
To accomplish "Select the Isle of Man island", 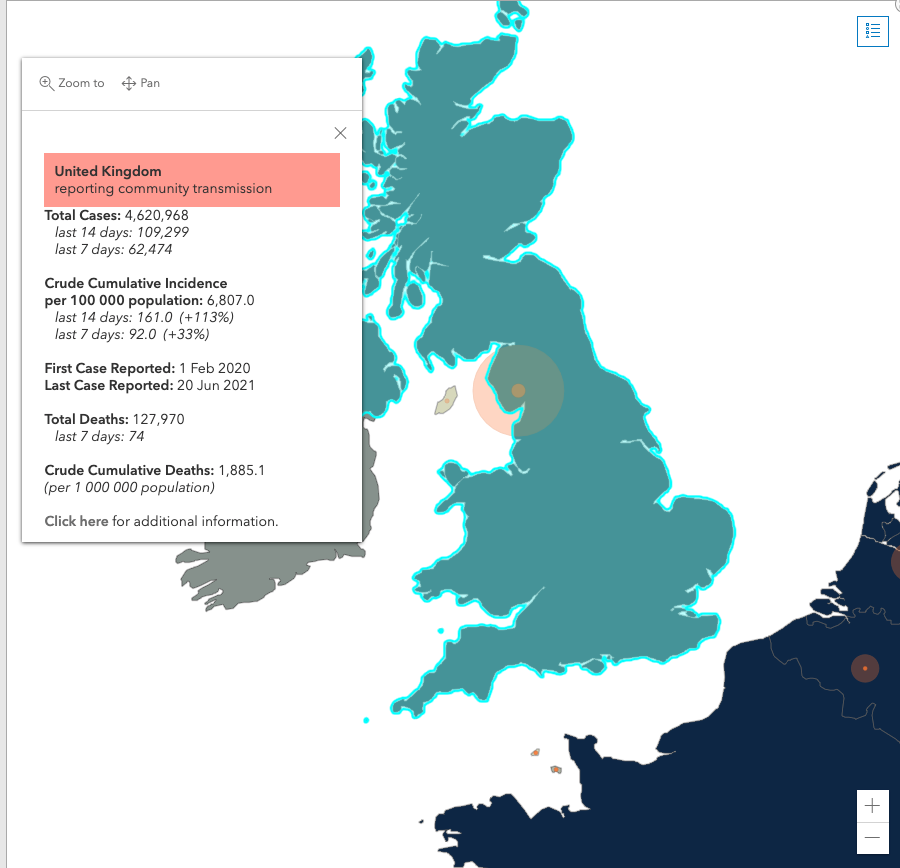I will click(447, 400).
